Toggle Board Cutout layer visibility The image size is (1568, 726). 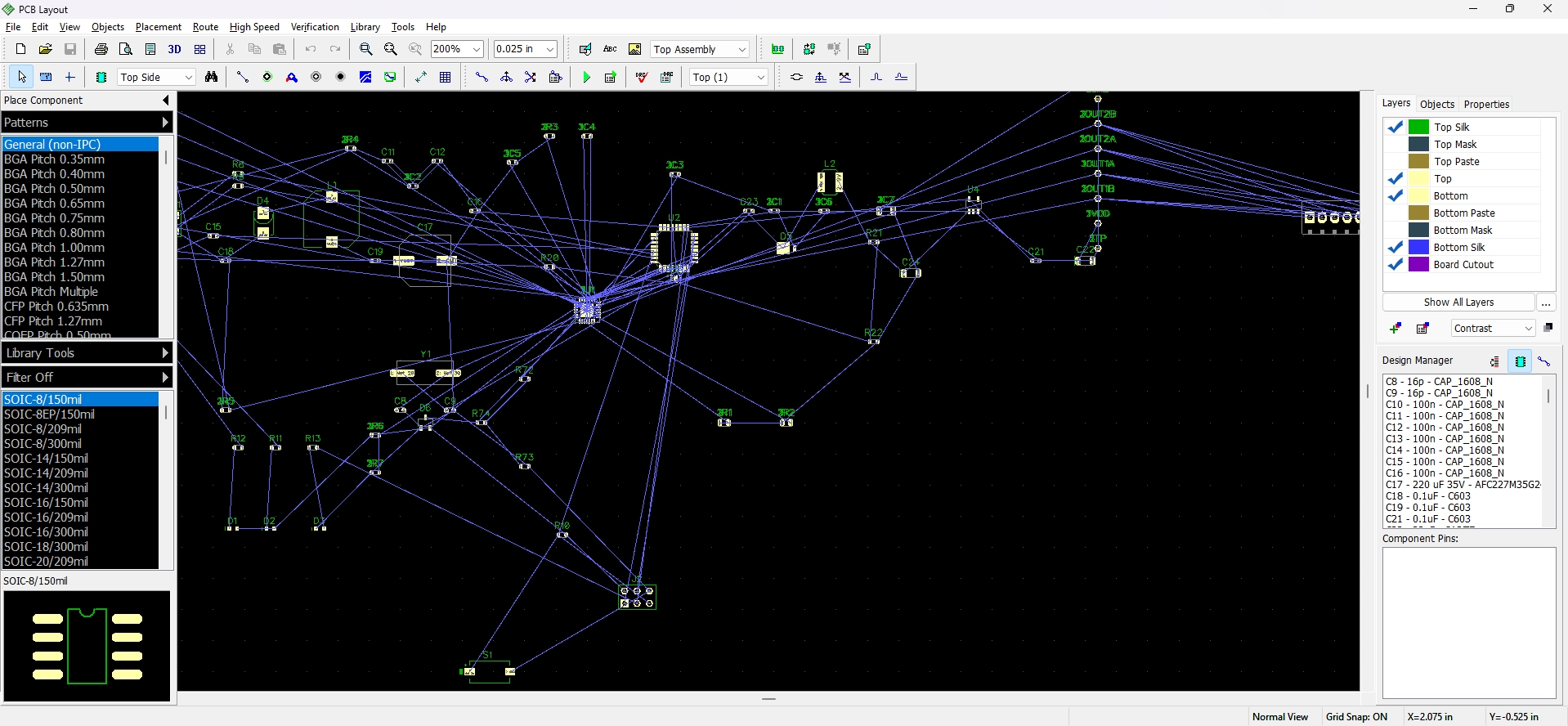coord(1396,264)
